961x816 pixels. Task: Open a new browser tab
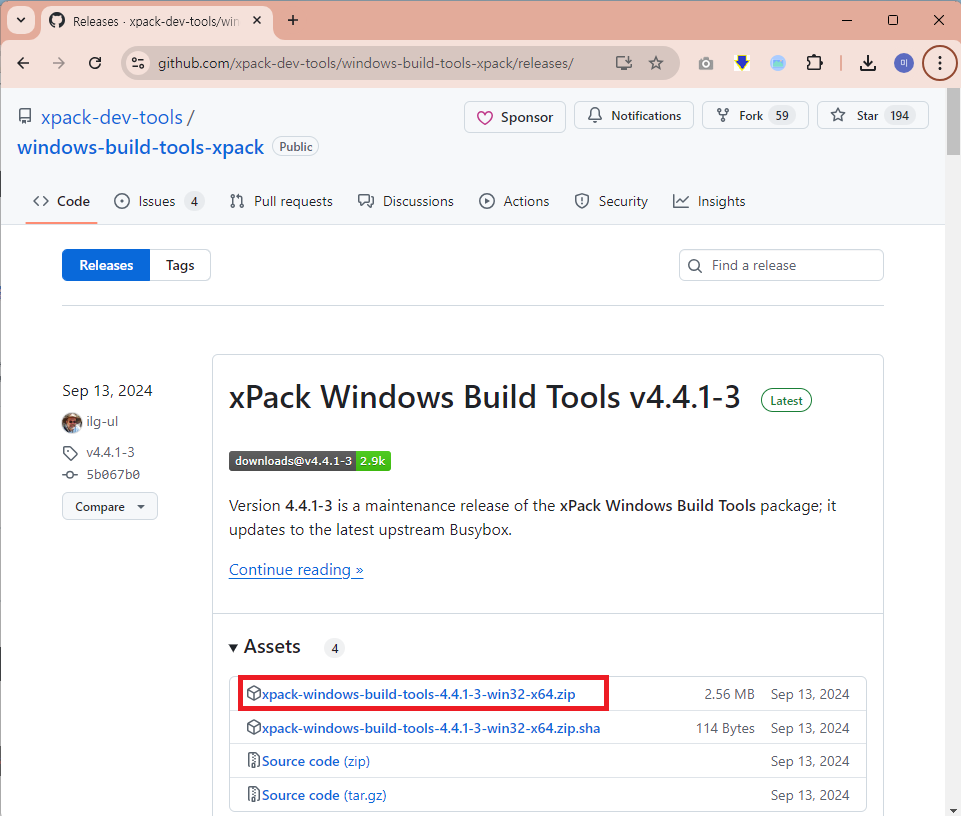pos(293,20)
